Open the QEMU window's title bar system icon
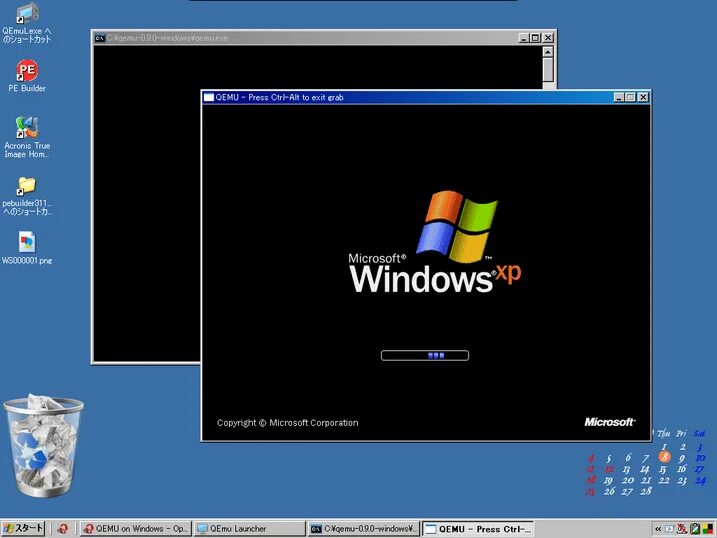The height and width of the screenshot is (538, 717). point(209,97)
